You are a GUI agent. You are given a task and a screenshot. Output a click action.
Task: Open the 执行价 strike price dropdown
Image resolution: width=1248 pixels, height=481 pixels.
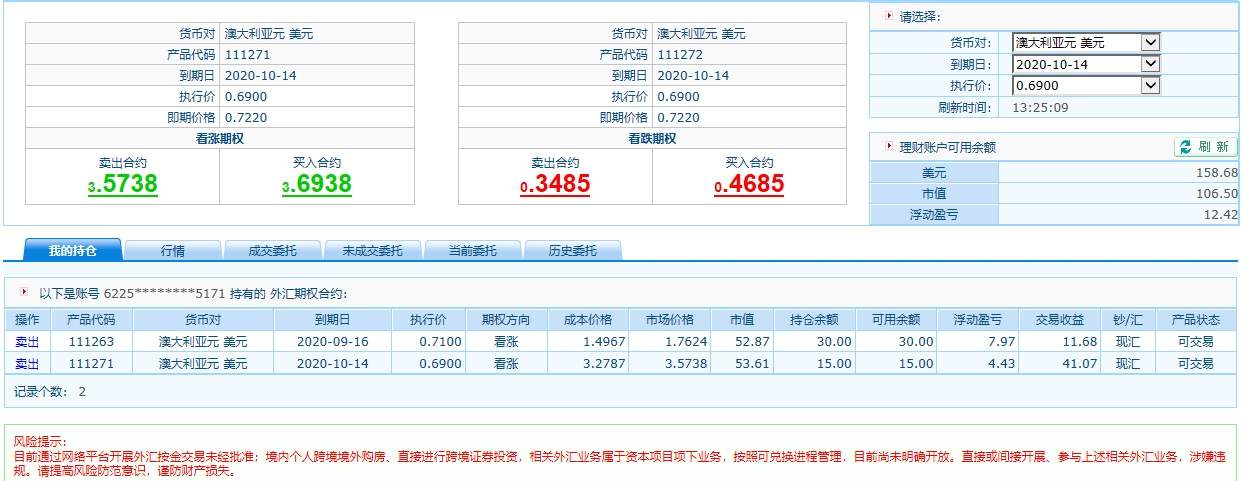[x=1086, y=86]
